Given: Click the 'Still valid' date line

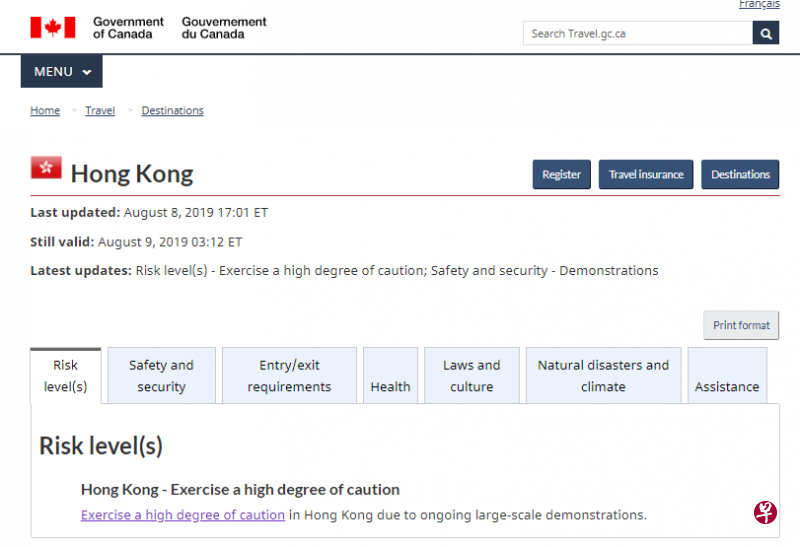Looking at the screenshot, I should click(x=136, y=242).
